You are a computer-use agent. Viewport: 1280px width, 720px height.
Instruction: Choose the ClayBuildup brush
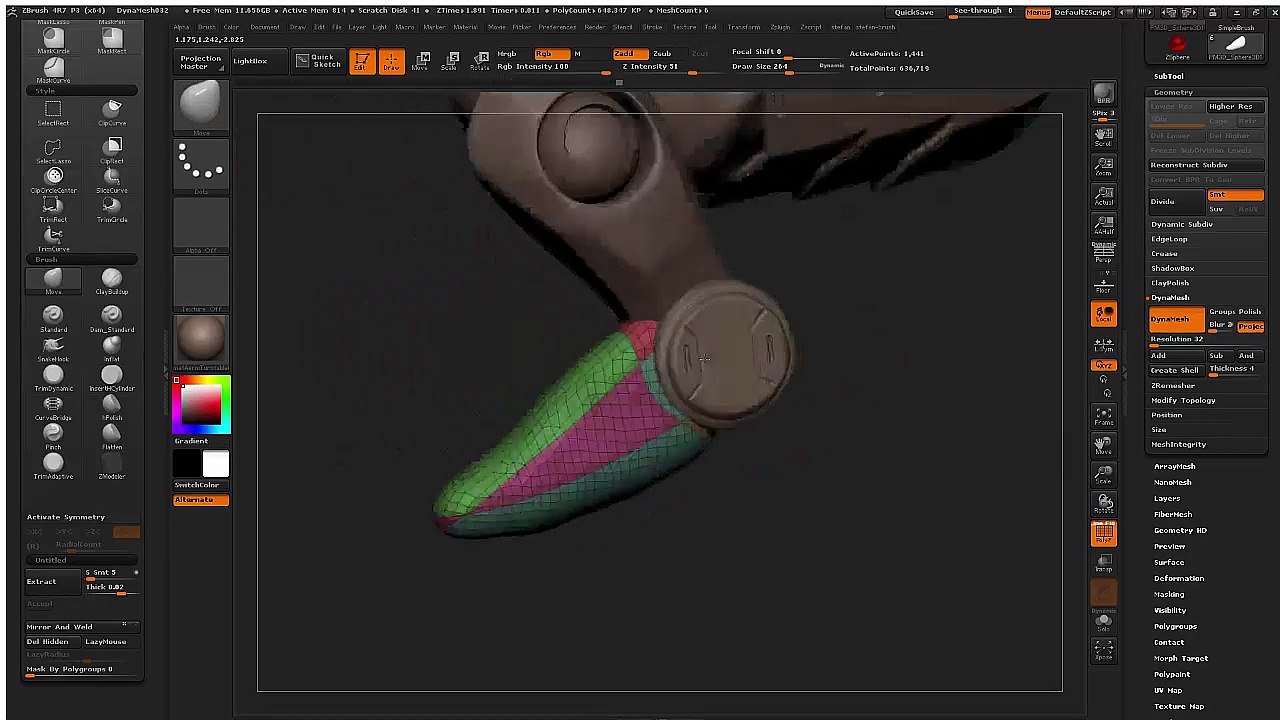112,282
